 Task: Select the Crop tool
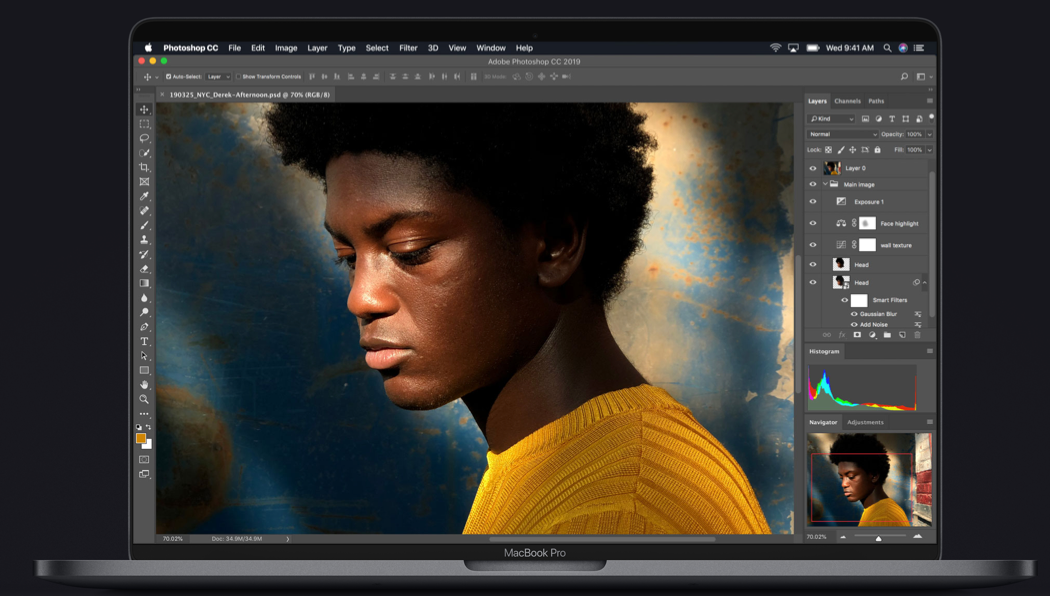144,167
